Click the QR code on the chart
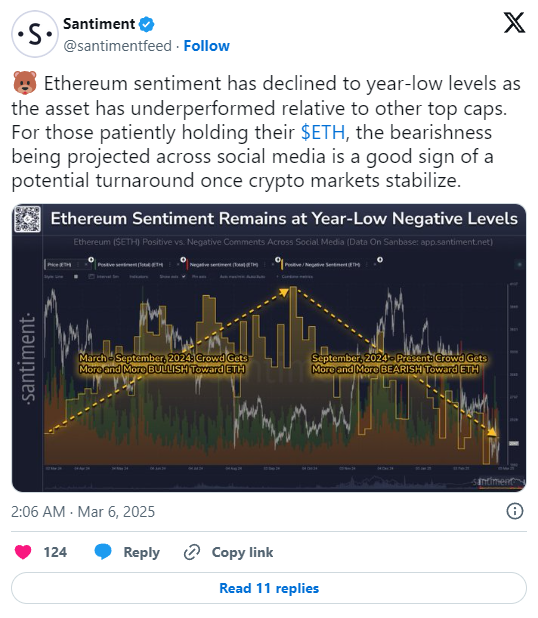 (27, 219)
